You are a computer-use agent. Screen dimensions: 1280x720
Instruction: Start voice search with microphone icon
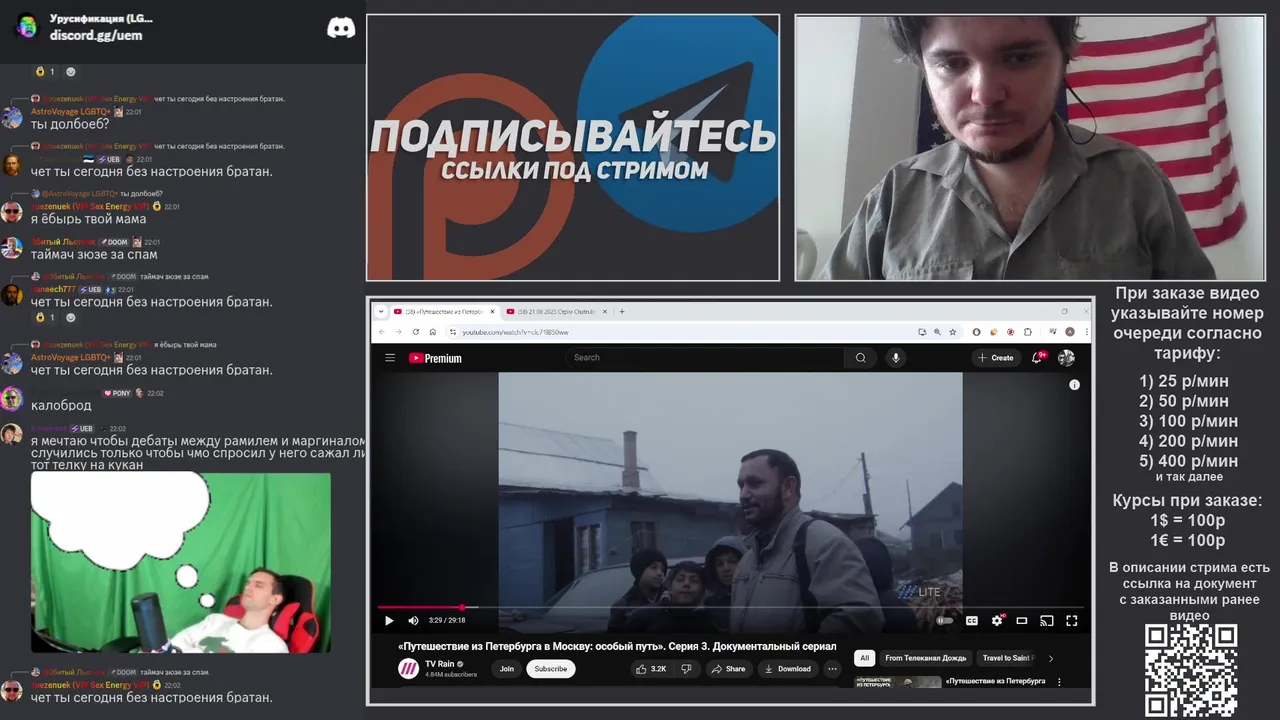coord(896,358)
